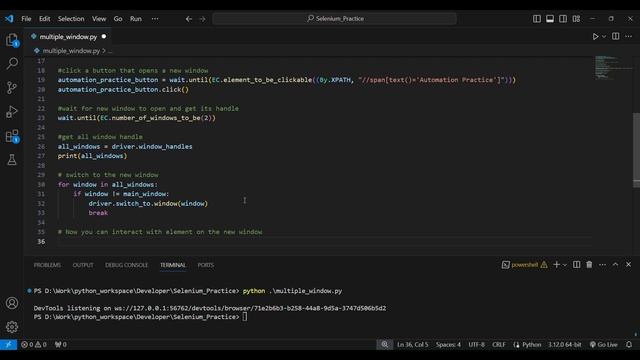Open the new terminal launch profile dropdown
This screenshot has height=360, width=640.
pos(565,265)
